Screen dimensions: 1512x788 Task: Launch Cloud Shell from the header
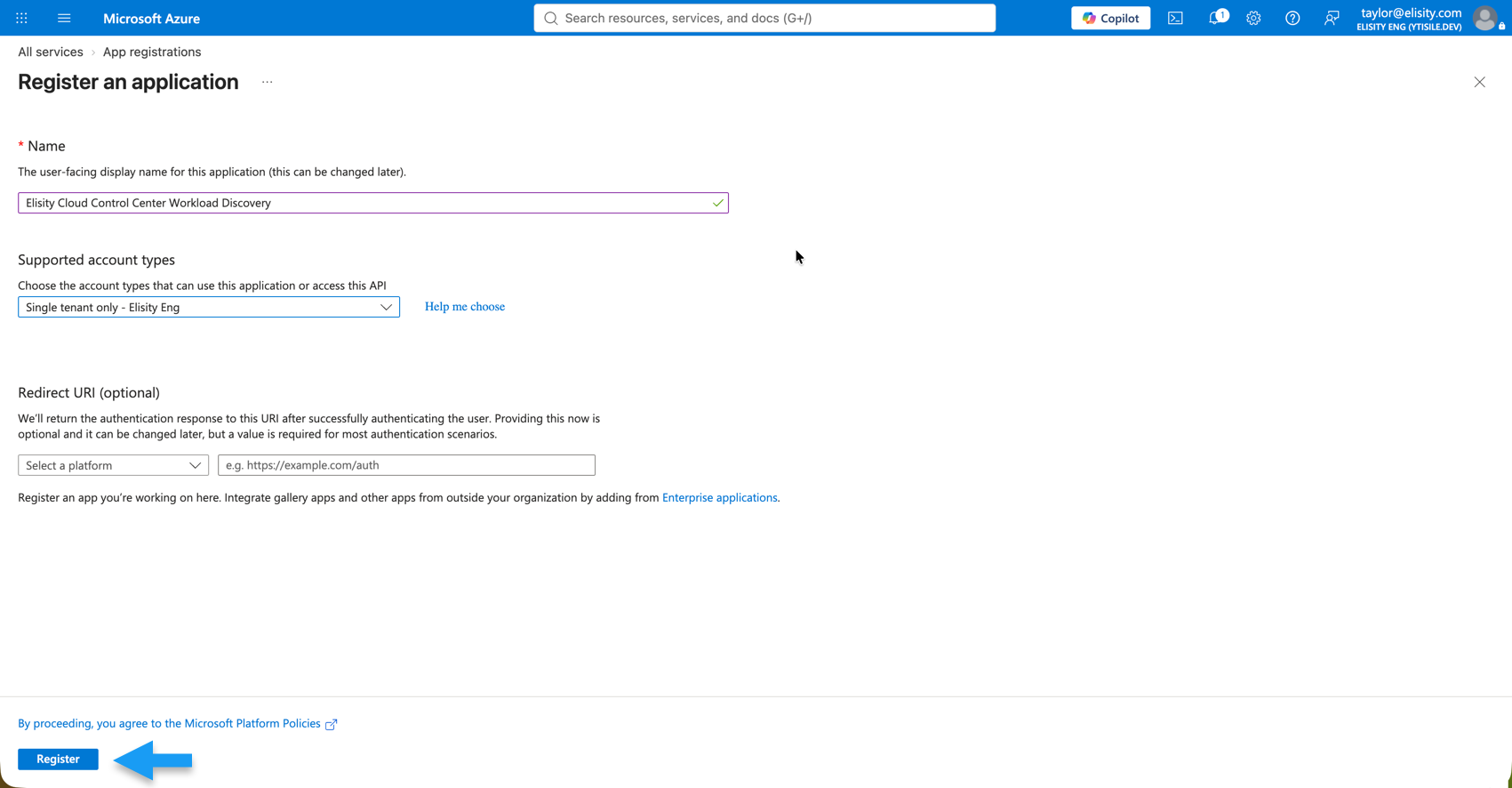click(1175, 18)
